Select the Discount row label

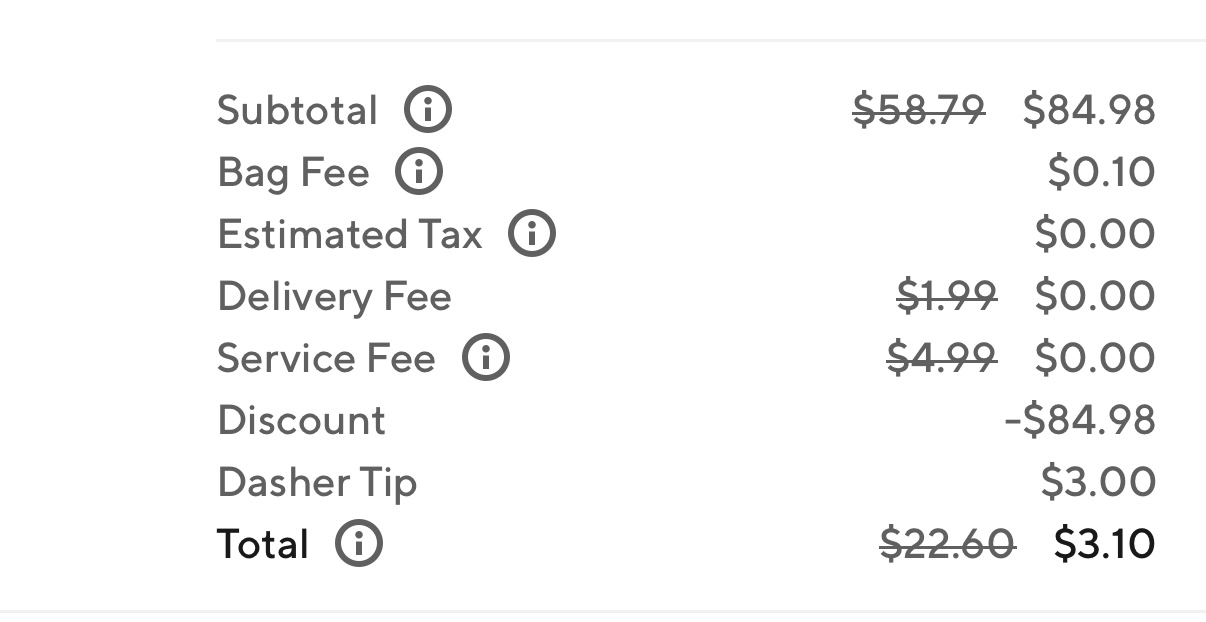coord(301,420)
